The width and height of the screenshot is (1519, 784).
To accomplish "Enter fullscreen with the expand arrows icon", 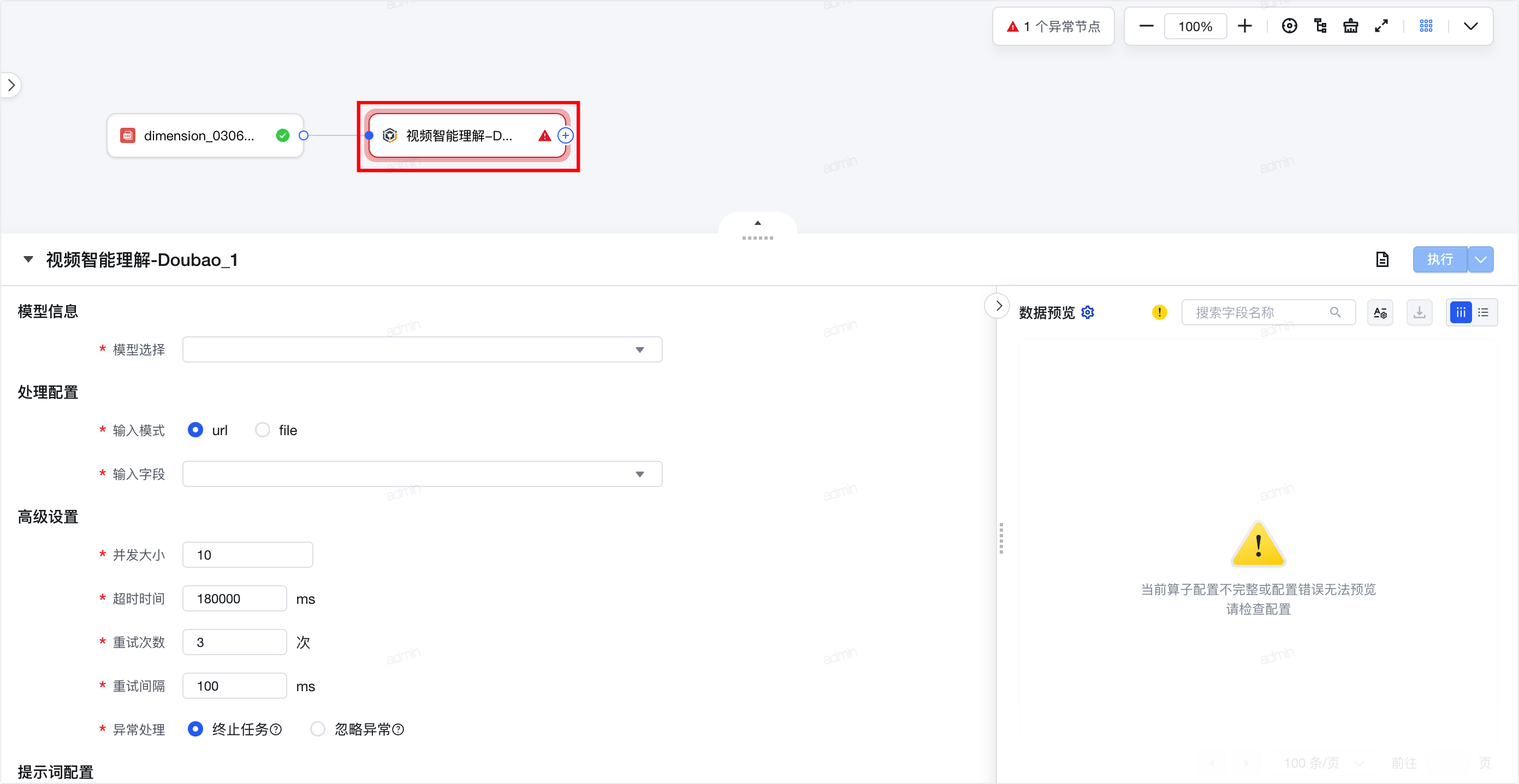I will tap(1381, 27).
